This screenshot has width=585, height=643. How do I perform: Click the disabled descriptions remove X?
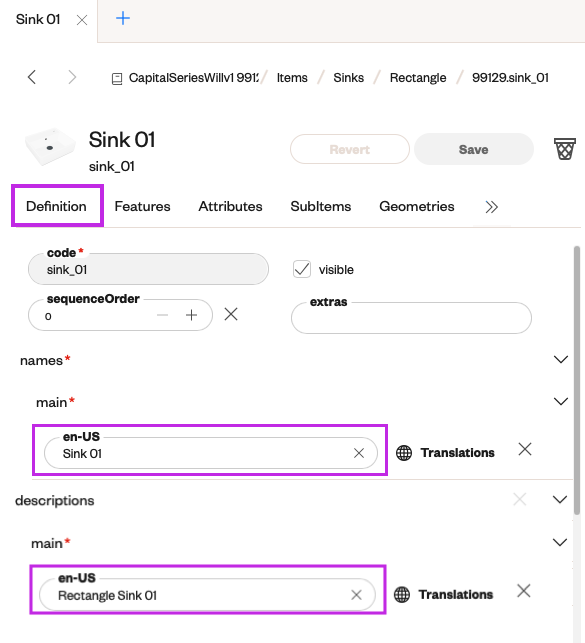pos(519,499)
